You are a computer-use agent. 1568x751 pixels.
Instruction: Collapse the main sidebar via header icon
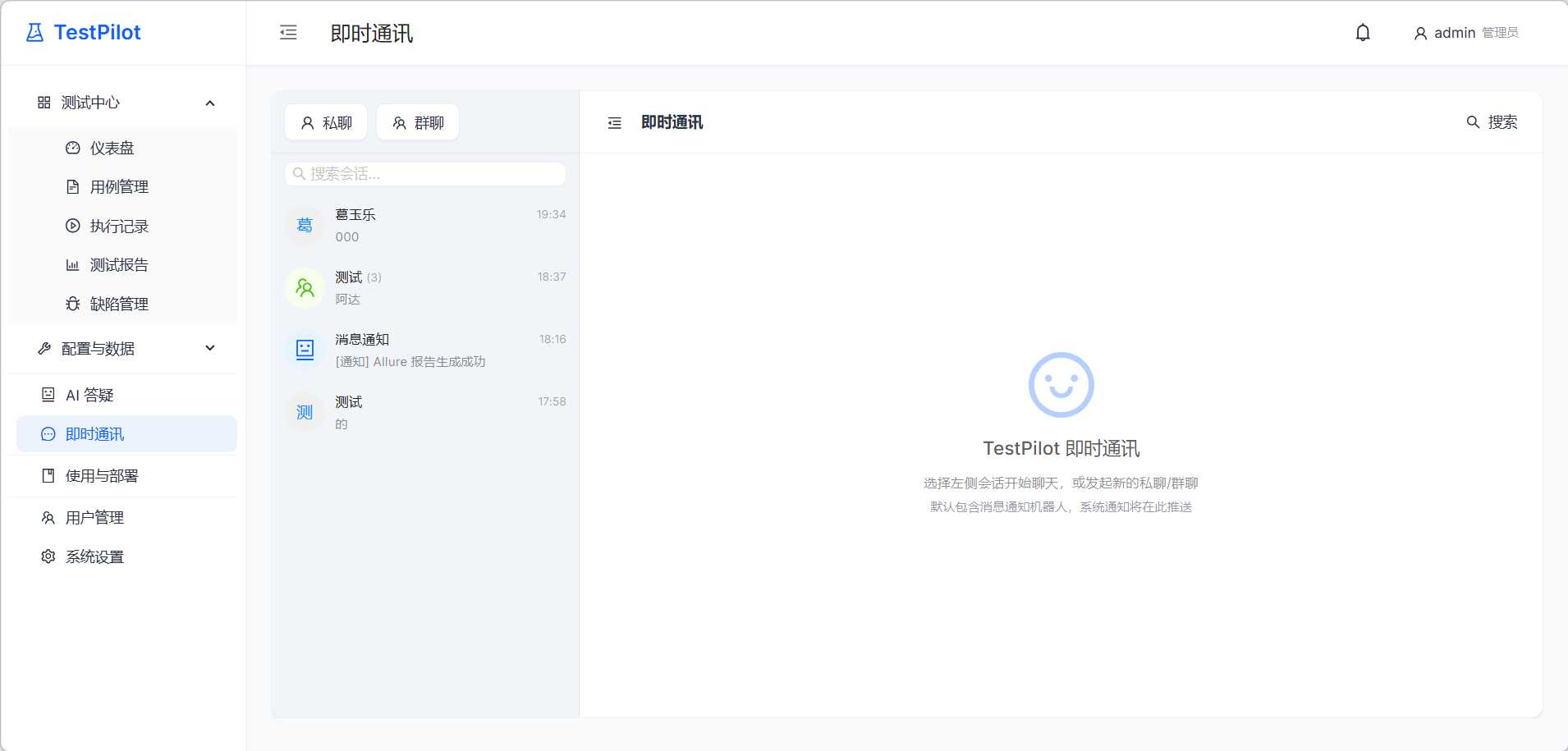tap(288, 33)
